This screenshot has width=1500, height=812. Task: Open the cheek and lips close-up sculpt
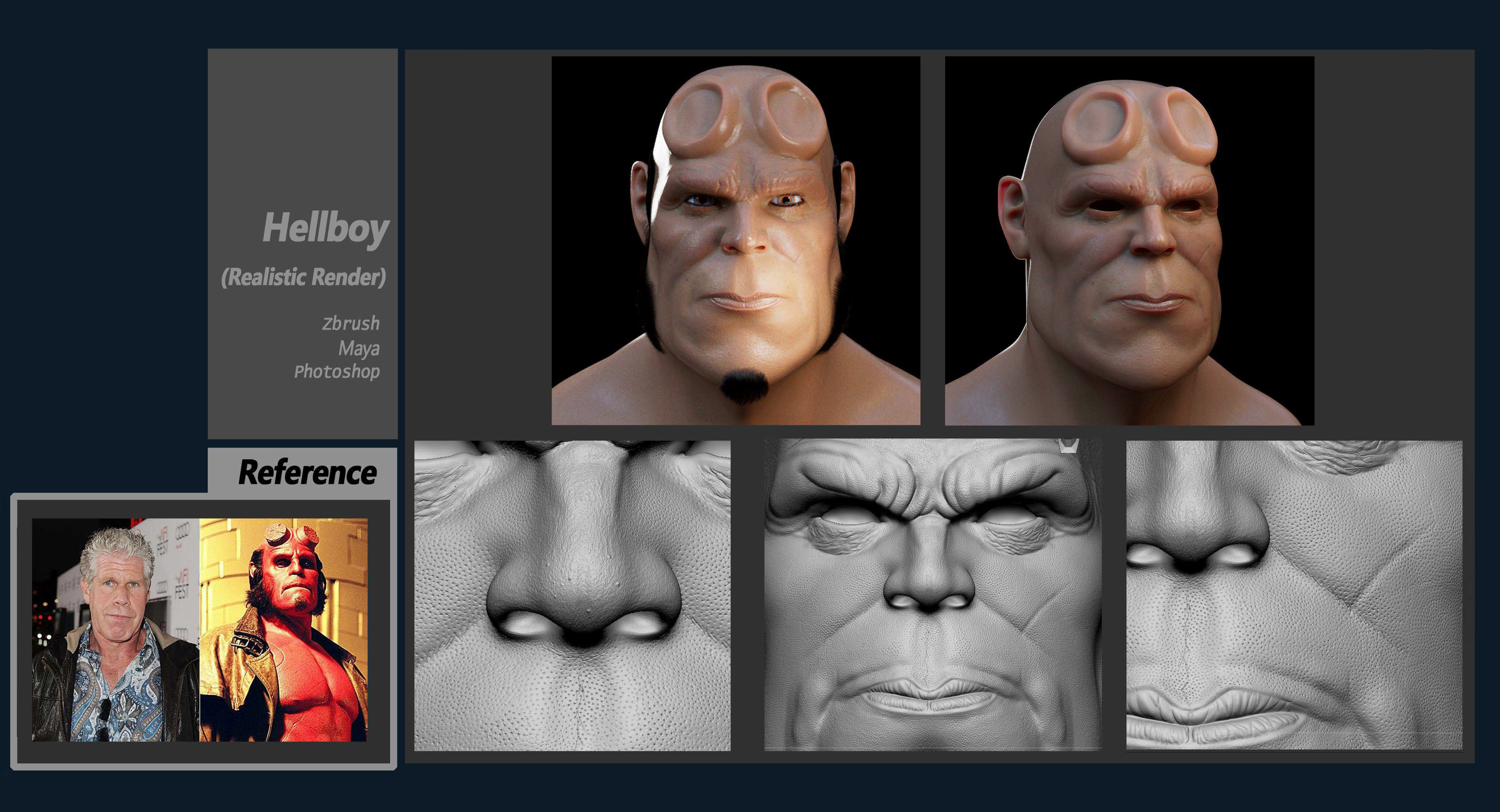click(x=1294, y=595)
